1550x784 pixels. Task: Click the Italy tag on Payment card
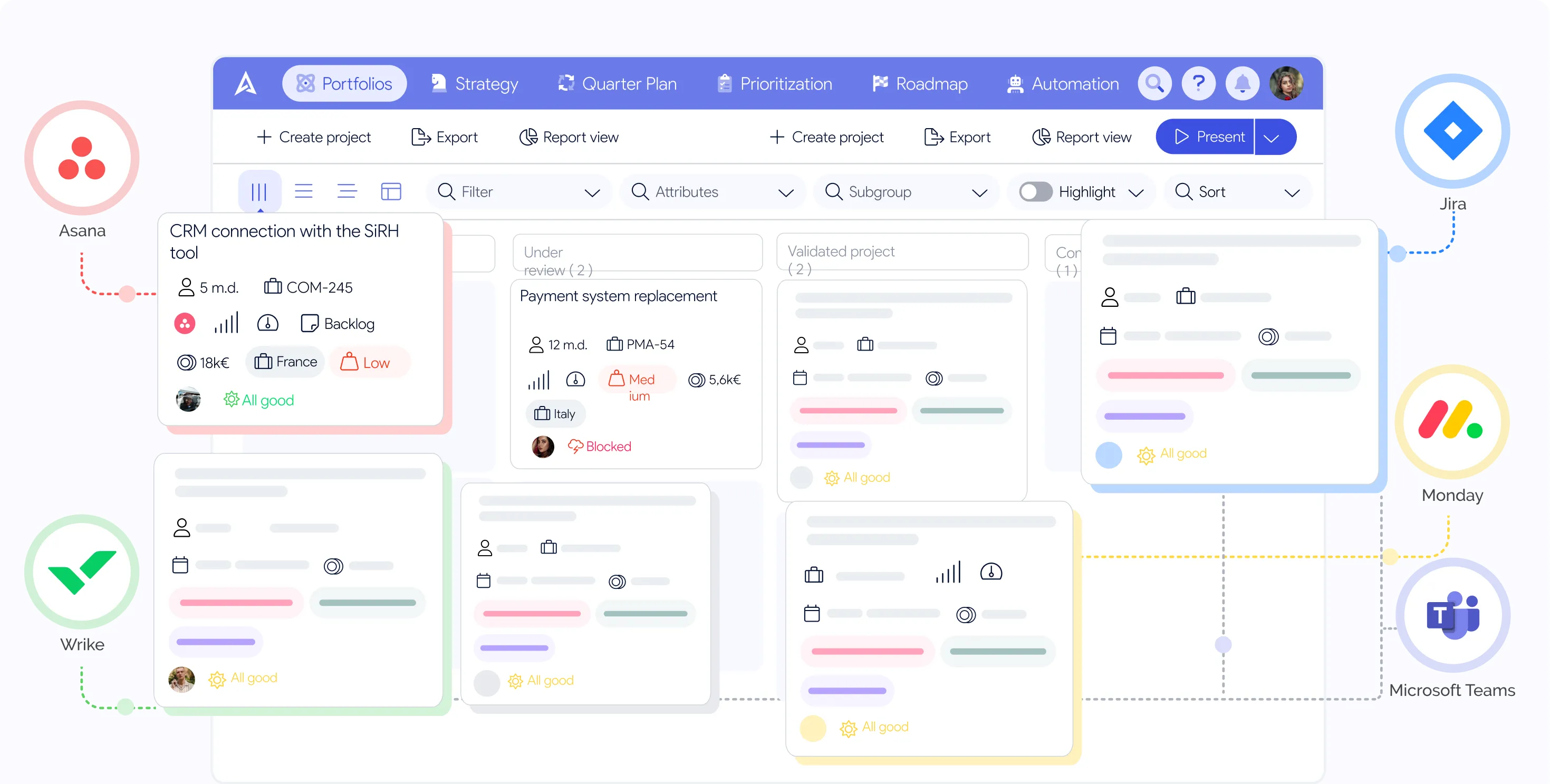click(x=555, y=413)
